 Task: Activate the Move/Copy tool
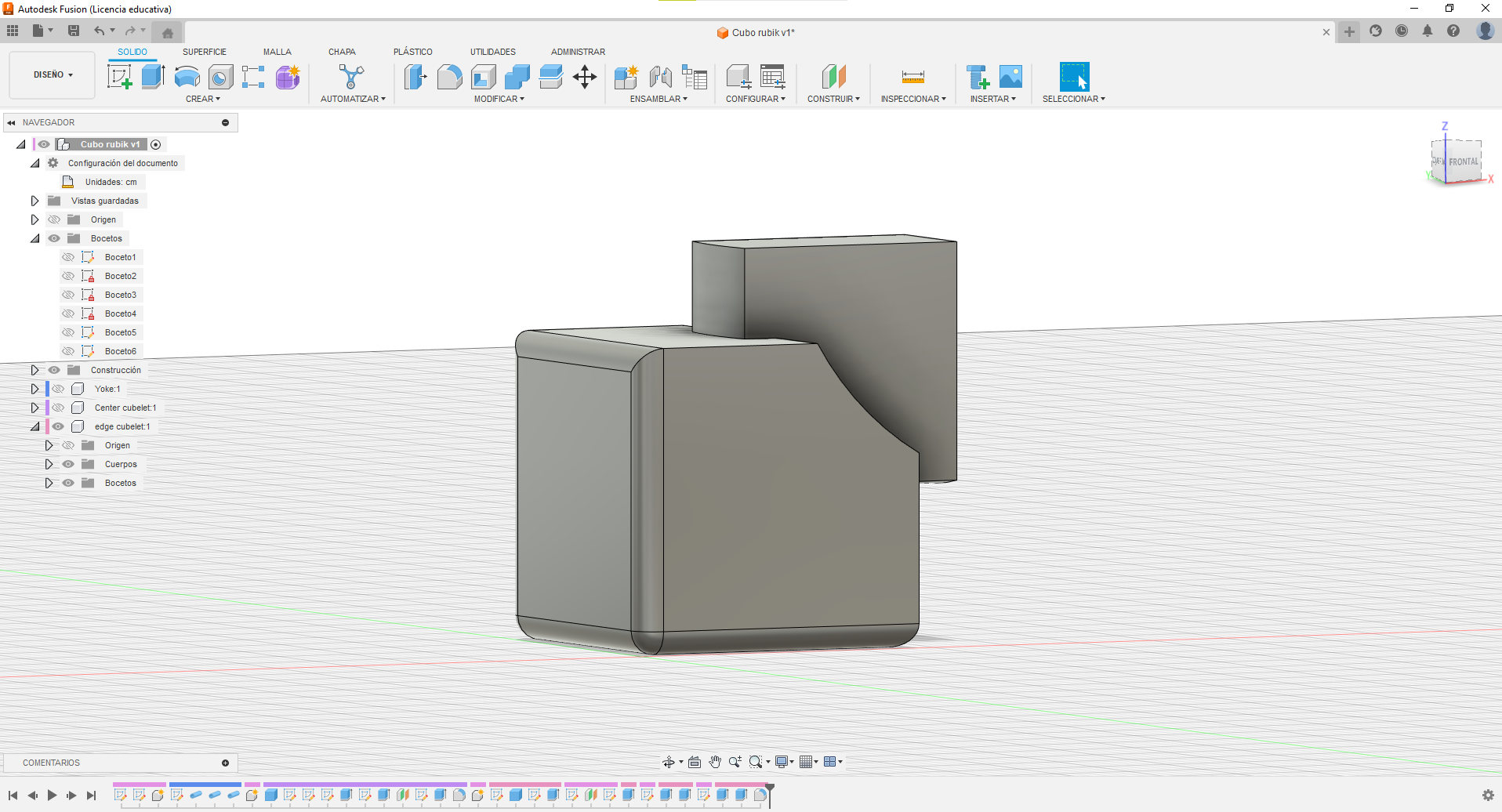pyautogui.click(x=585, y=77)
